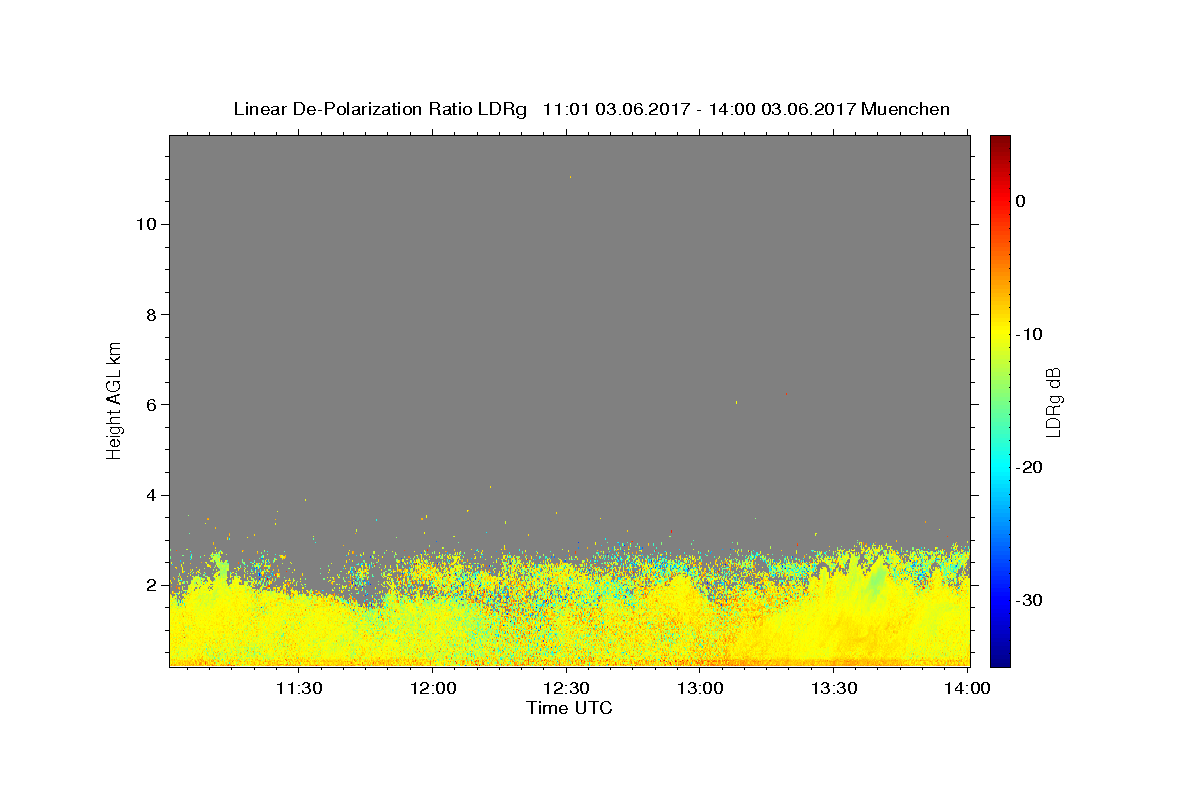Viewport: 1200px width, 800px height.
Task: Click the cyan -20 dB colorbar region
Action: [x=1000, y=466]
